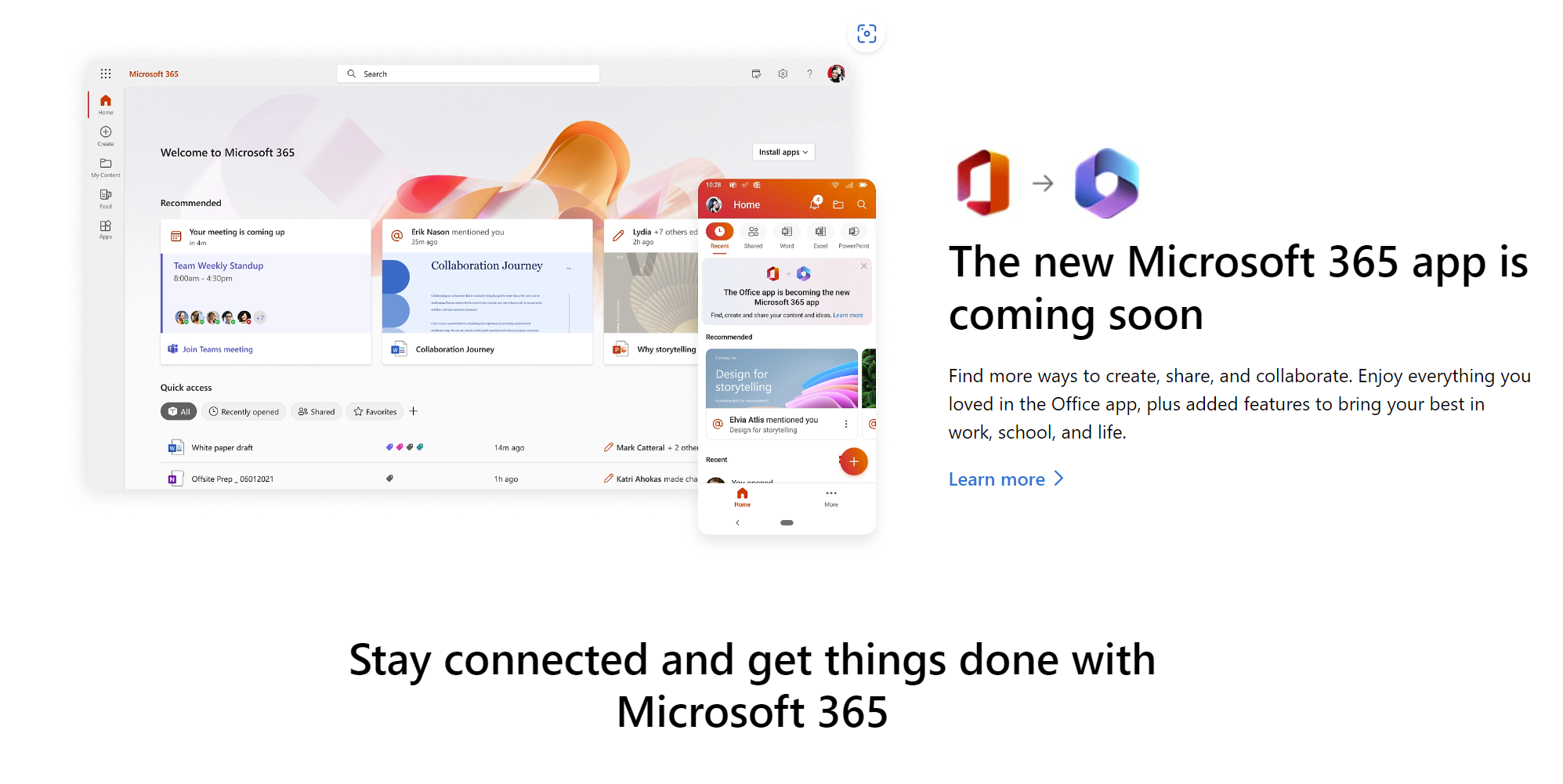
Task: Open the settings gear icon
Action: point(783,74)
